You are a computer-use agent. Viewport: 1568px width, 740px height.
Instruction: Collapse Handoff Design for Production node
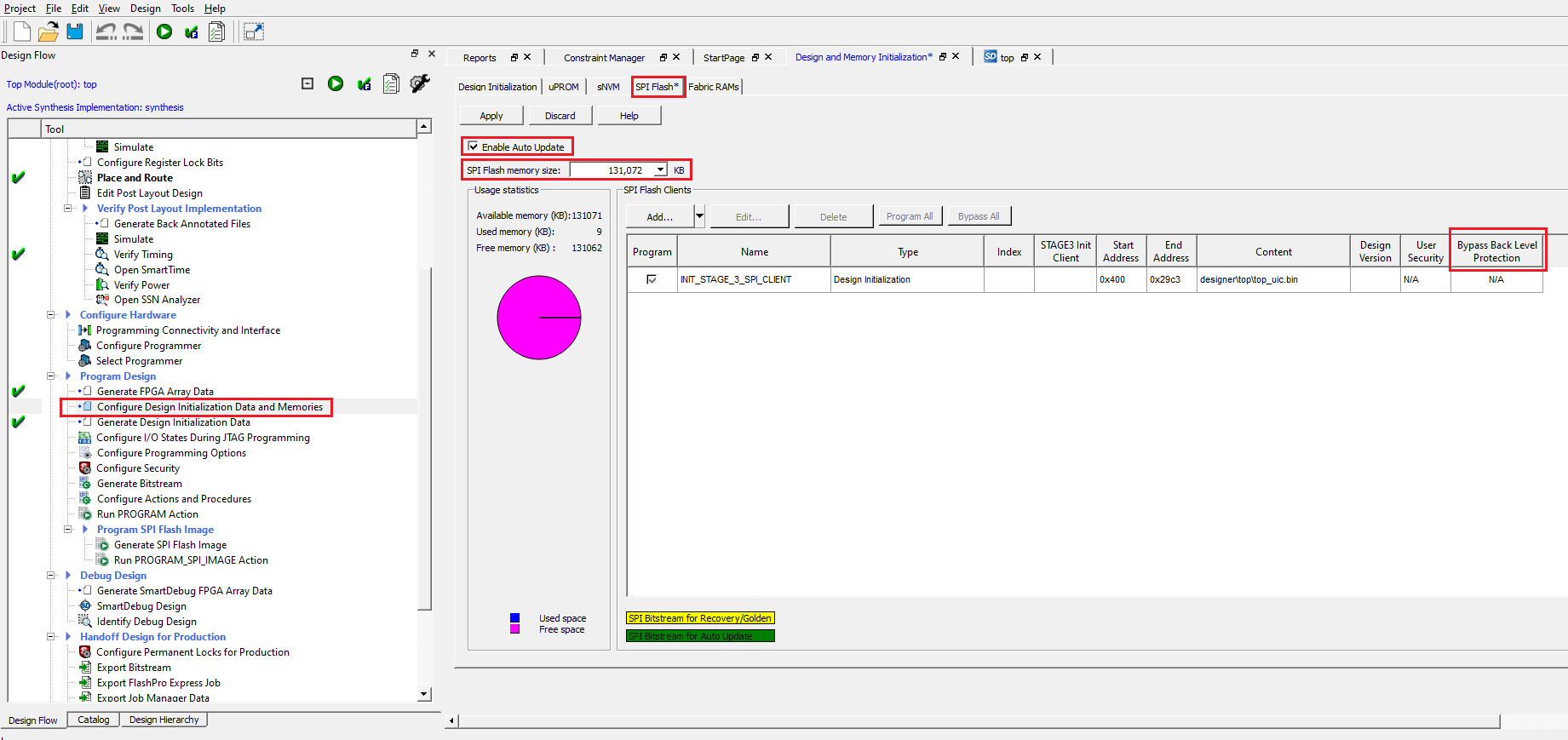(50, 636)
